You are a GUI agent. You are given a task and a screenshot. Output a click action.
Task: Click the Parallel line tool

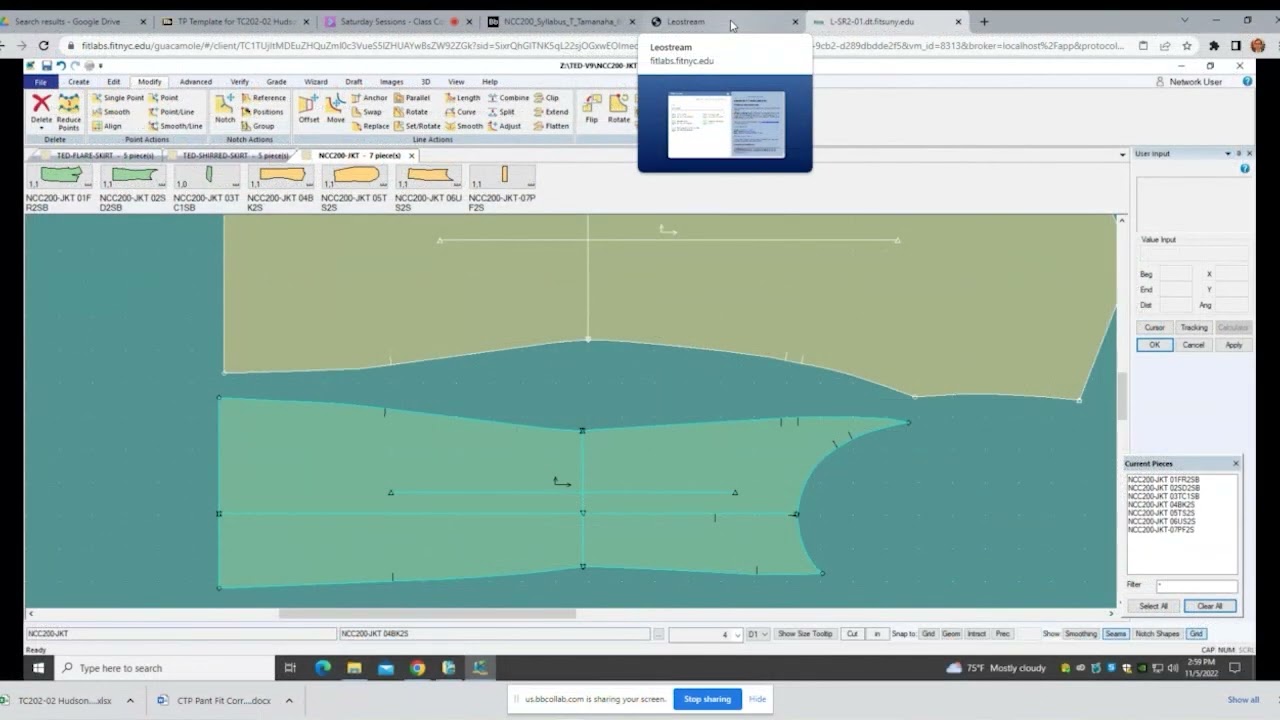[x=412, y=98]
